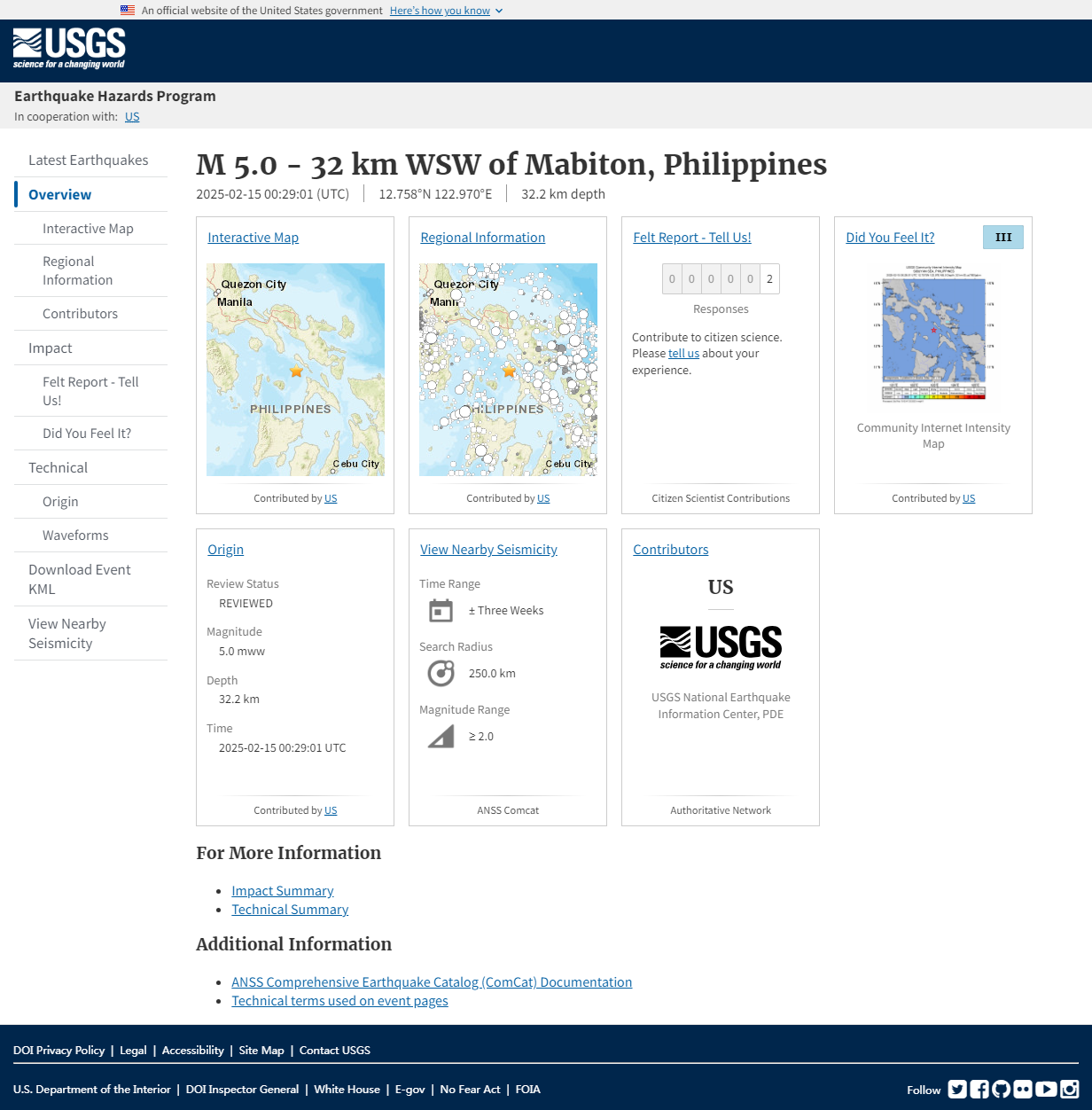Open DOI Inspector General footer link
1092x1110 pixels.
242,1090
